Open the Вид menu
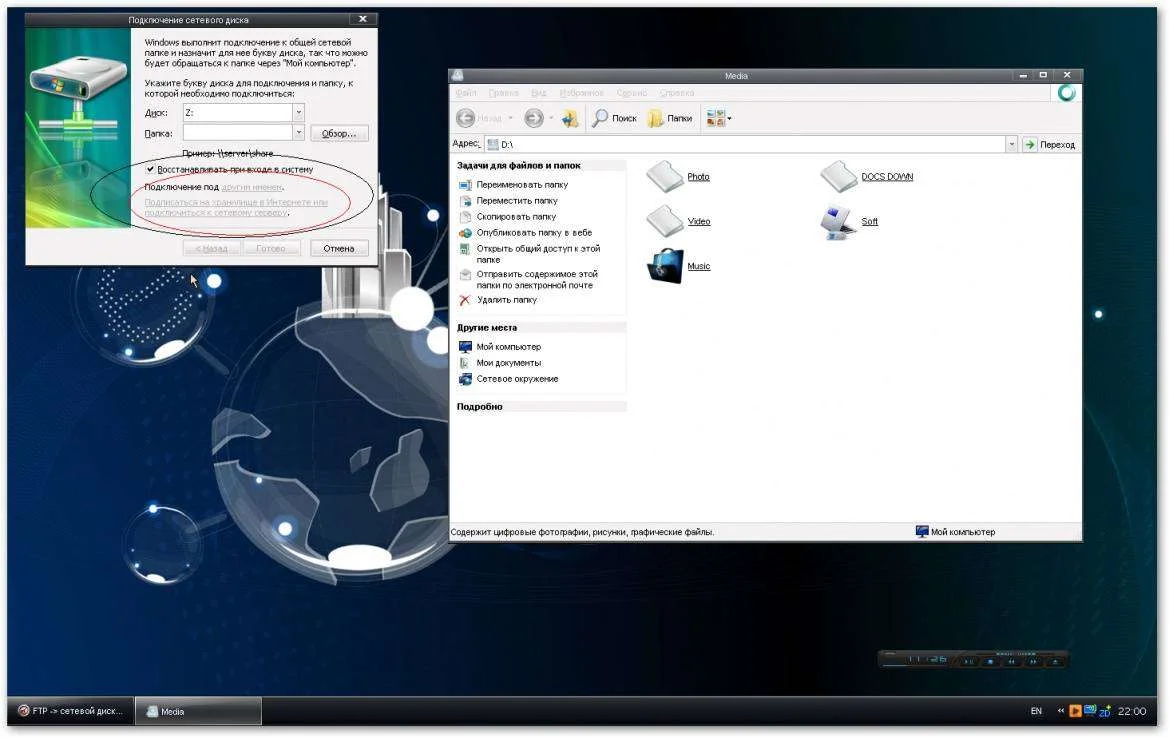 click(538, 93)
